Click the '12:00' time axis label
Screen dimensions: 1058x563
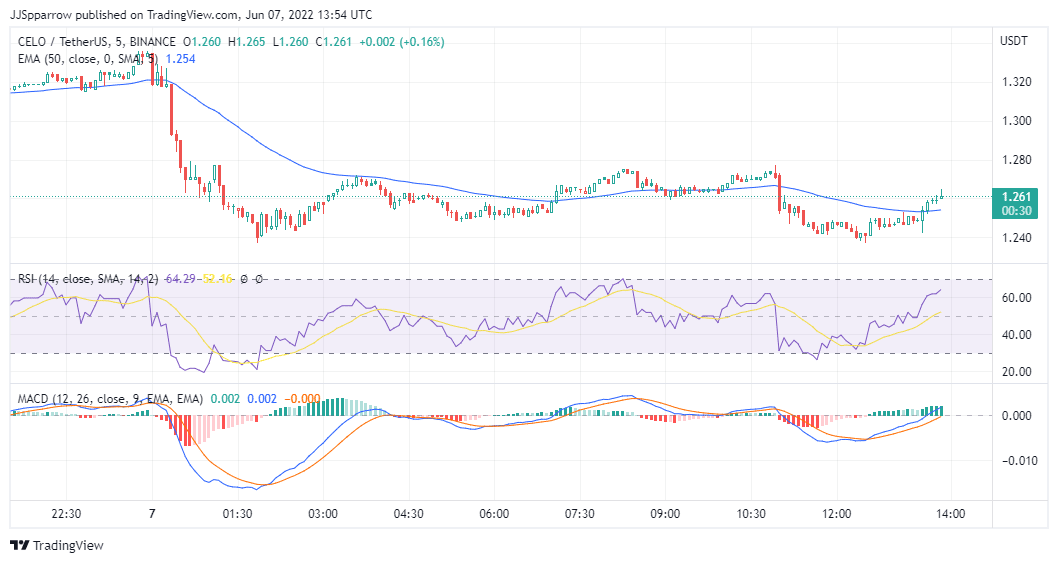coord(837,514)
